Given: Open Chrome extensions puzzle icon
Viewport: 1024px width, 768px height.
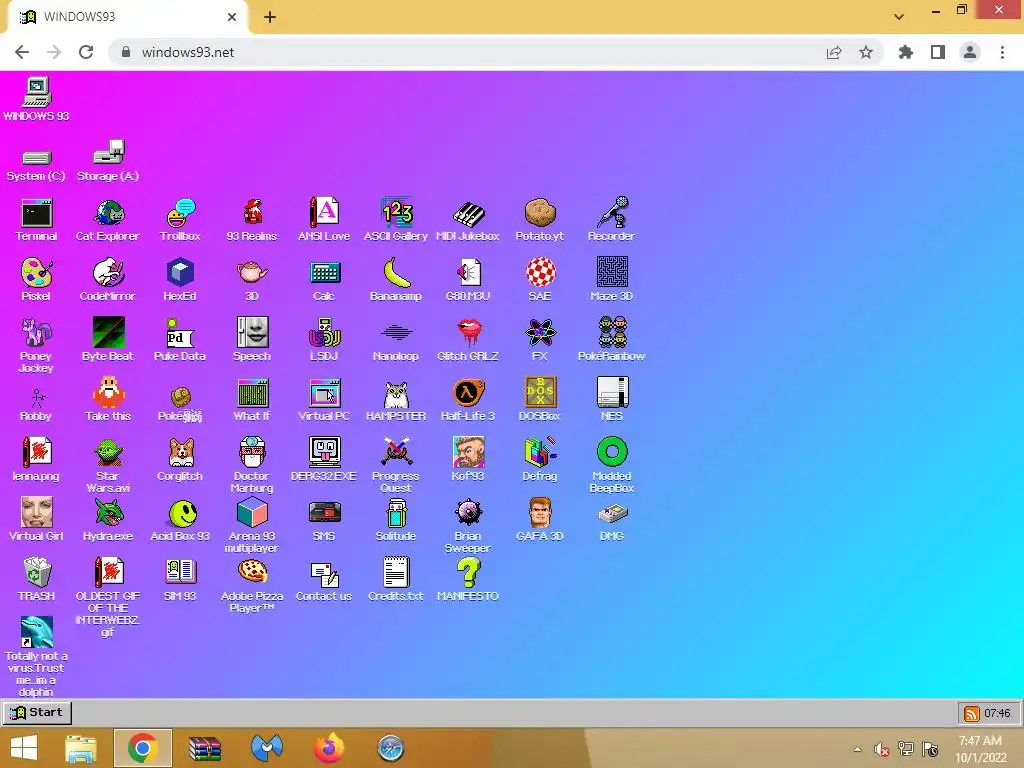Looking at the screenshot, I should [906, 52].
